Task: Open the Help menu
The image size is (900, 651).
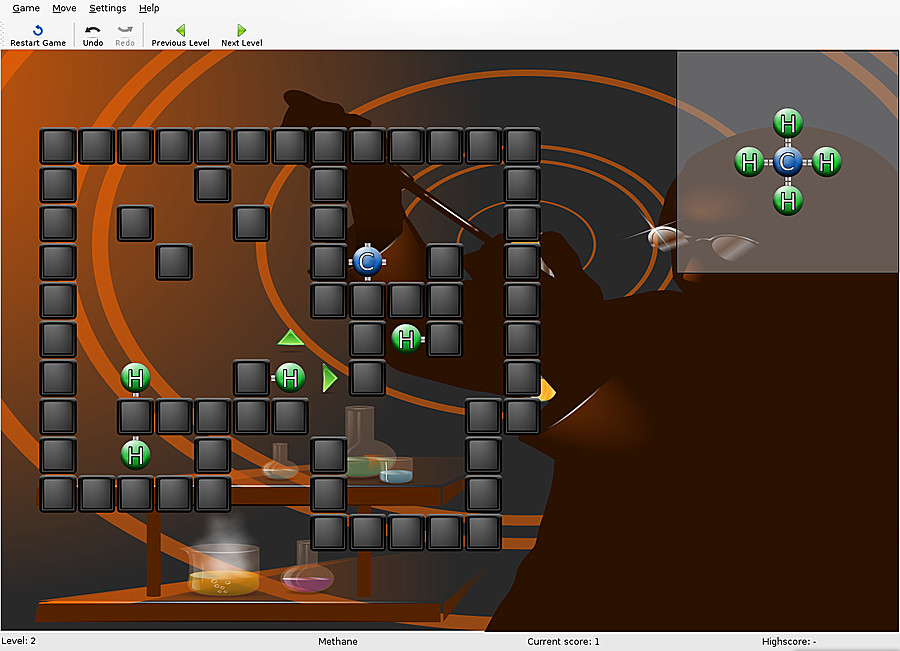Action: point(149,8)
